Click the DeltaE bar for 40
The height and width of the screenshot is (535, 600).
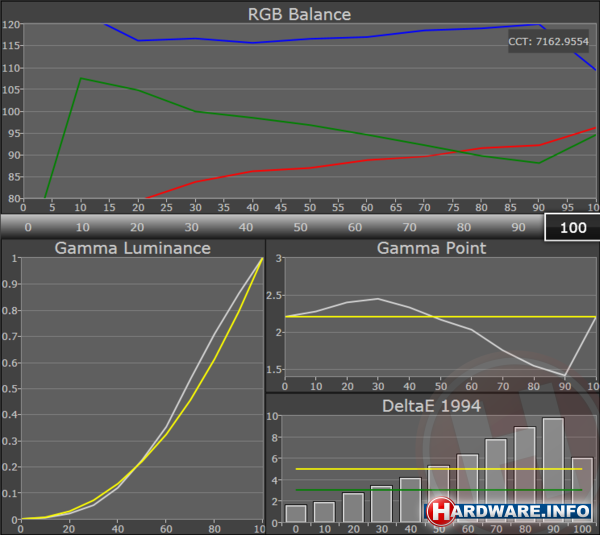pyautogui.click(x=410, y=500)
